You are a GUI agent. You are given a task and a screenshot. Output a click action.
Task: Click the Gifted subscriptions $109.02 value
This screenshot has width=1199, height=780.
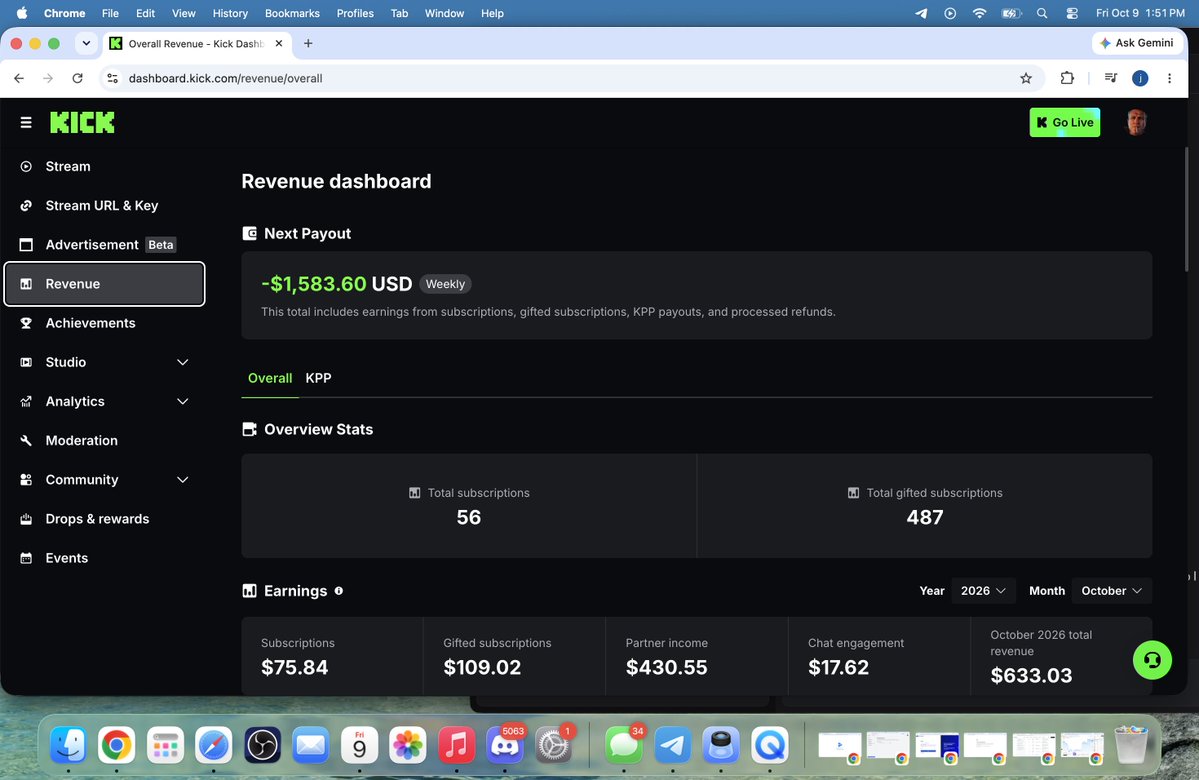pyautogui.click(x=482, y=667)
